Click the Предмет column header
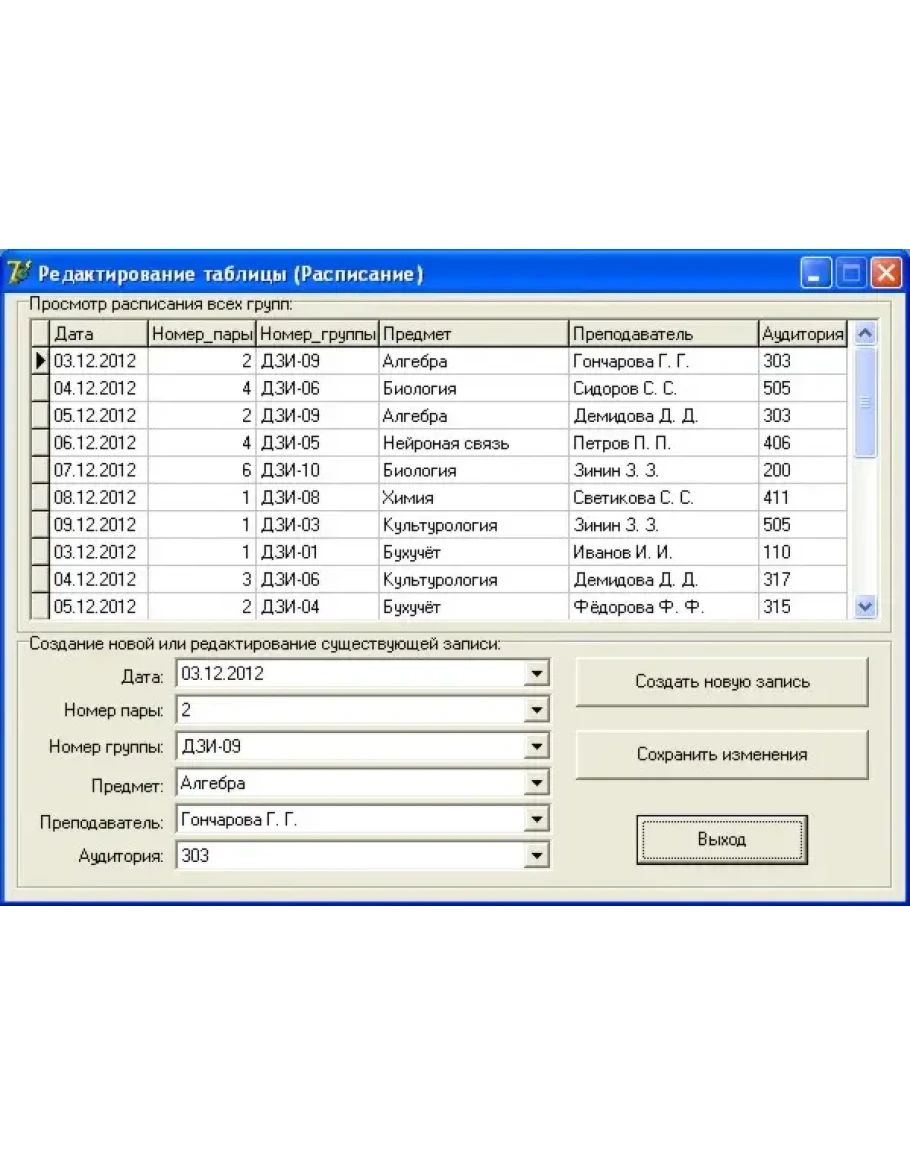This screenshot has height=1155, width=910. click(x=473, y=334)
